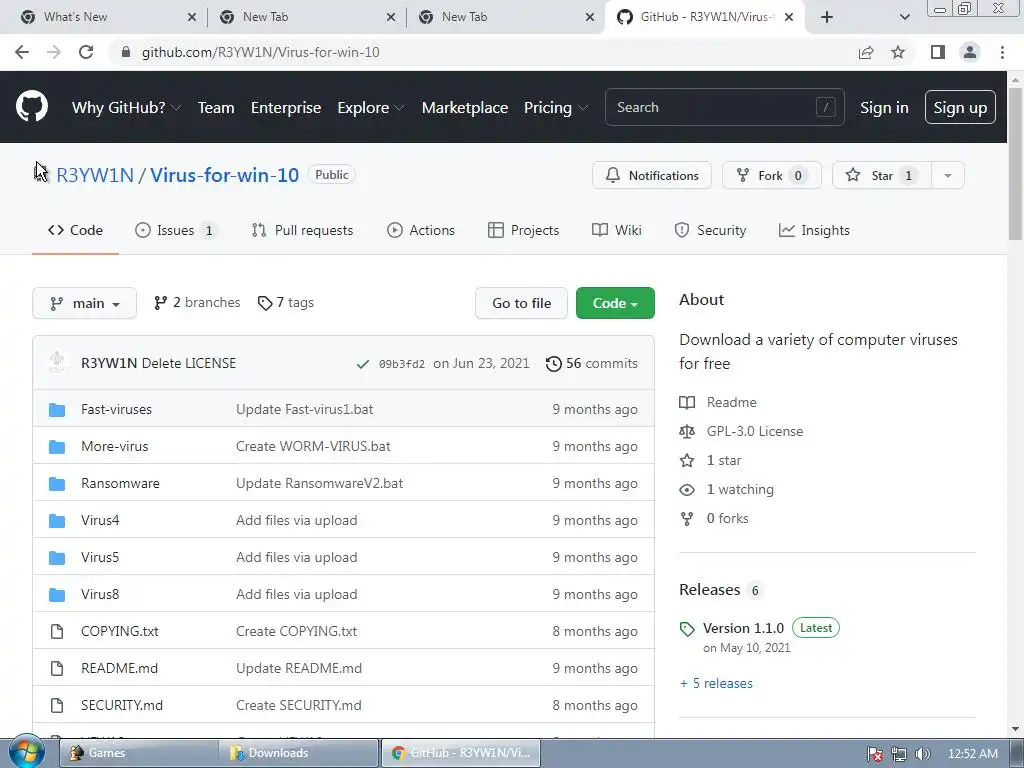This screenshot has height=768, width=1024.
Task: Click the network tray icon
Action: tap(899, 754)
